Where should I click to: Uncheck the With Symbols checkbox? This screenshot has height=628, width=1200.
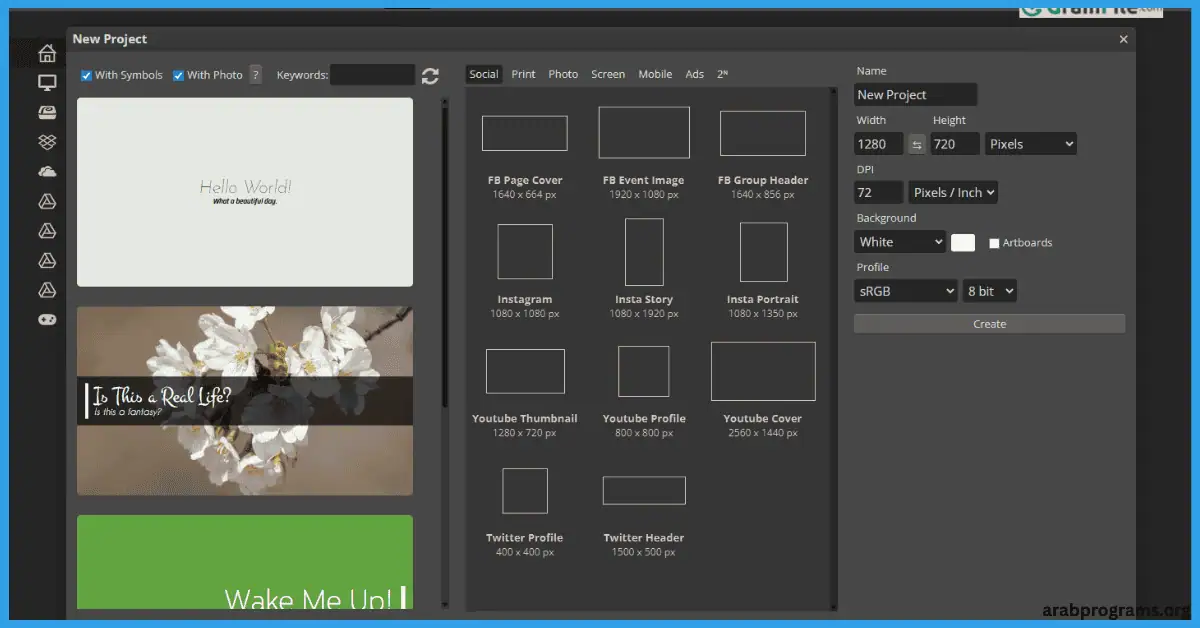pyautogui.click(x=87, y=75)
